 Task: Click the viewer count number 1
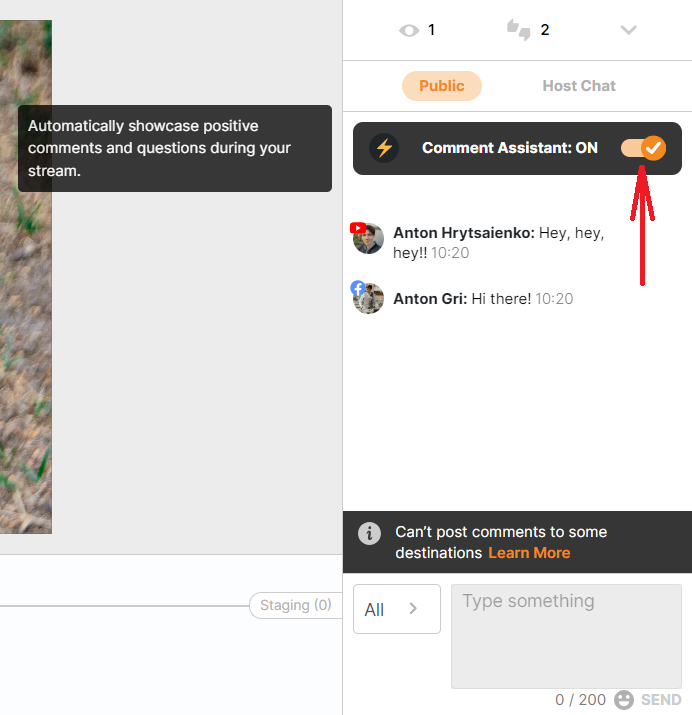(x=431, y=30)
